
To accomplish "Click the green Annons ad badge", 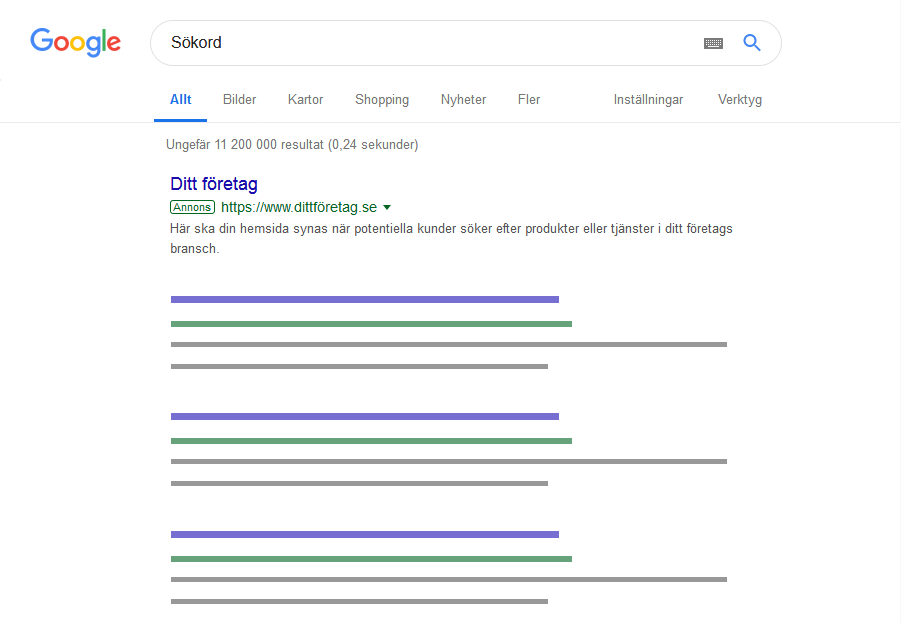I will pyautogui.click(x=192, y=207).
